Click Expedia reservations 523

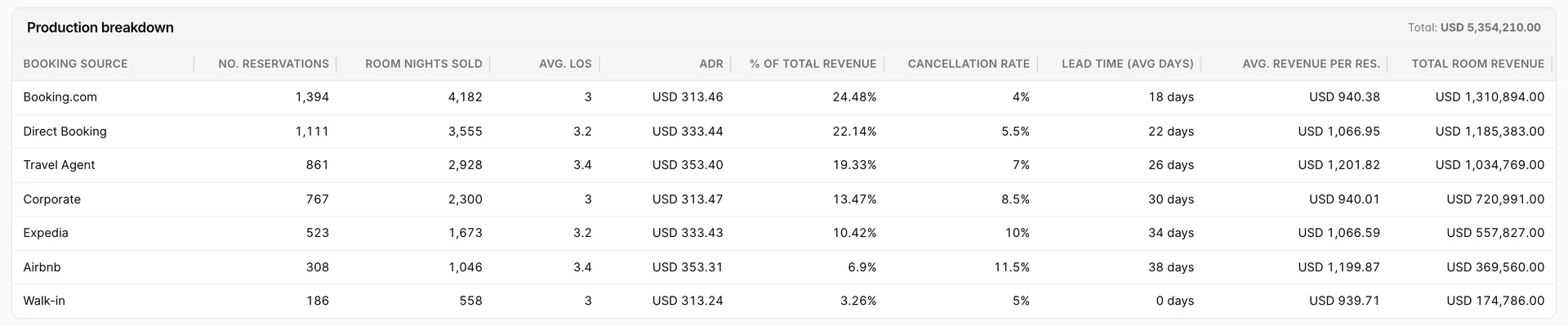pos(317,233)
